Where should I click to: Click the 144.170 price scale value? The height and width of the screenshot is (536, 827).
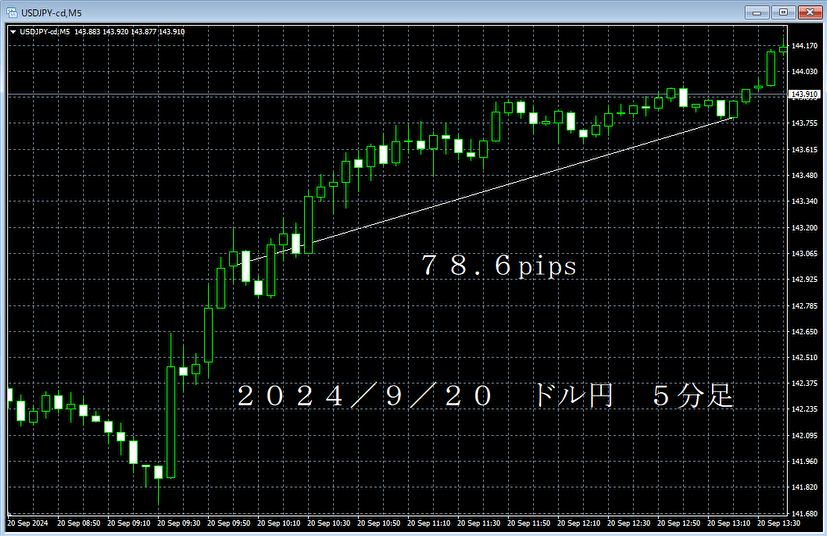(x=804, y=46)
